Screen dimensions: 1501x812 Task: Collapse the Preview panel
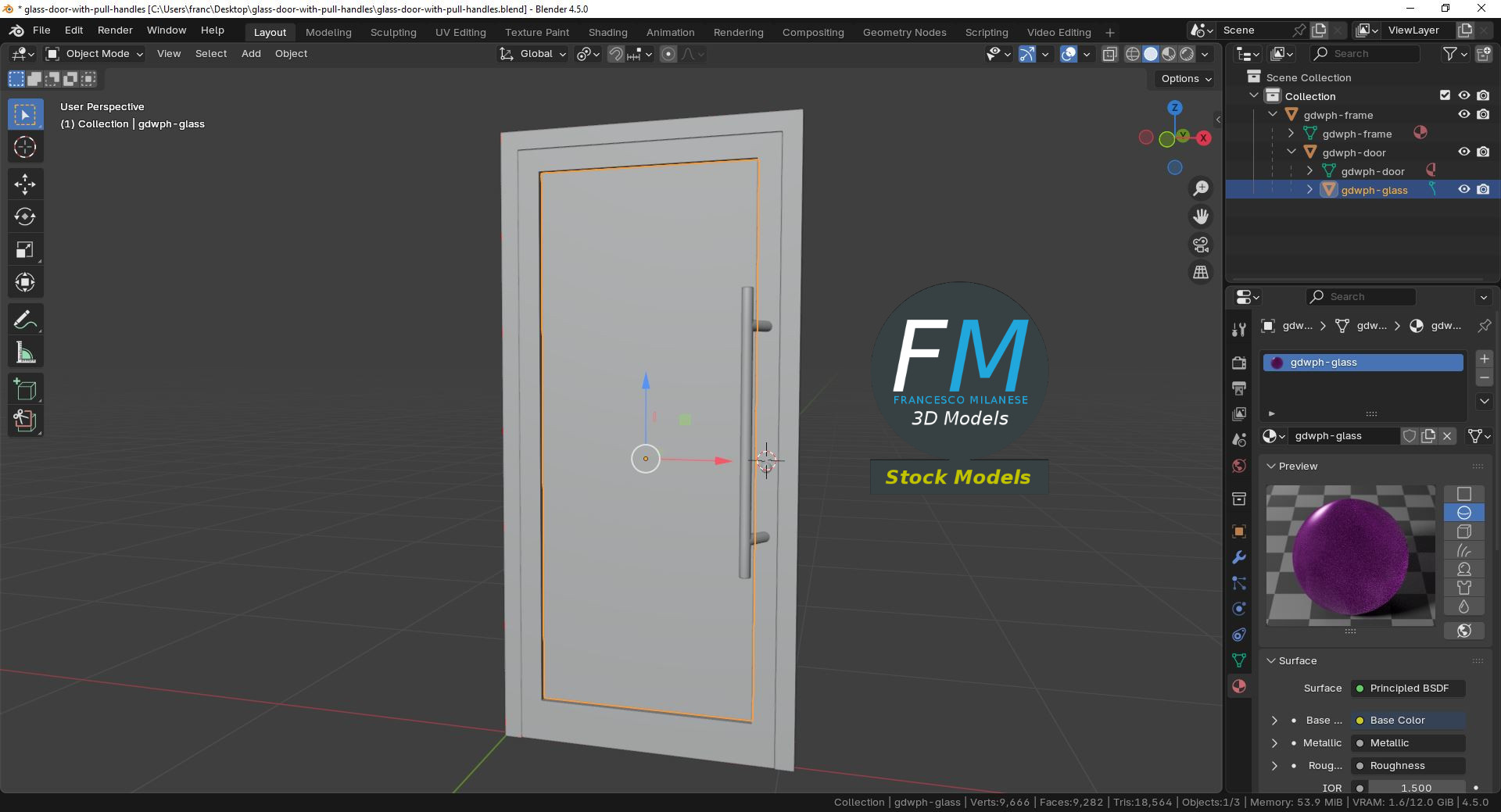(1271, 466)
